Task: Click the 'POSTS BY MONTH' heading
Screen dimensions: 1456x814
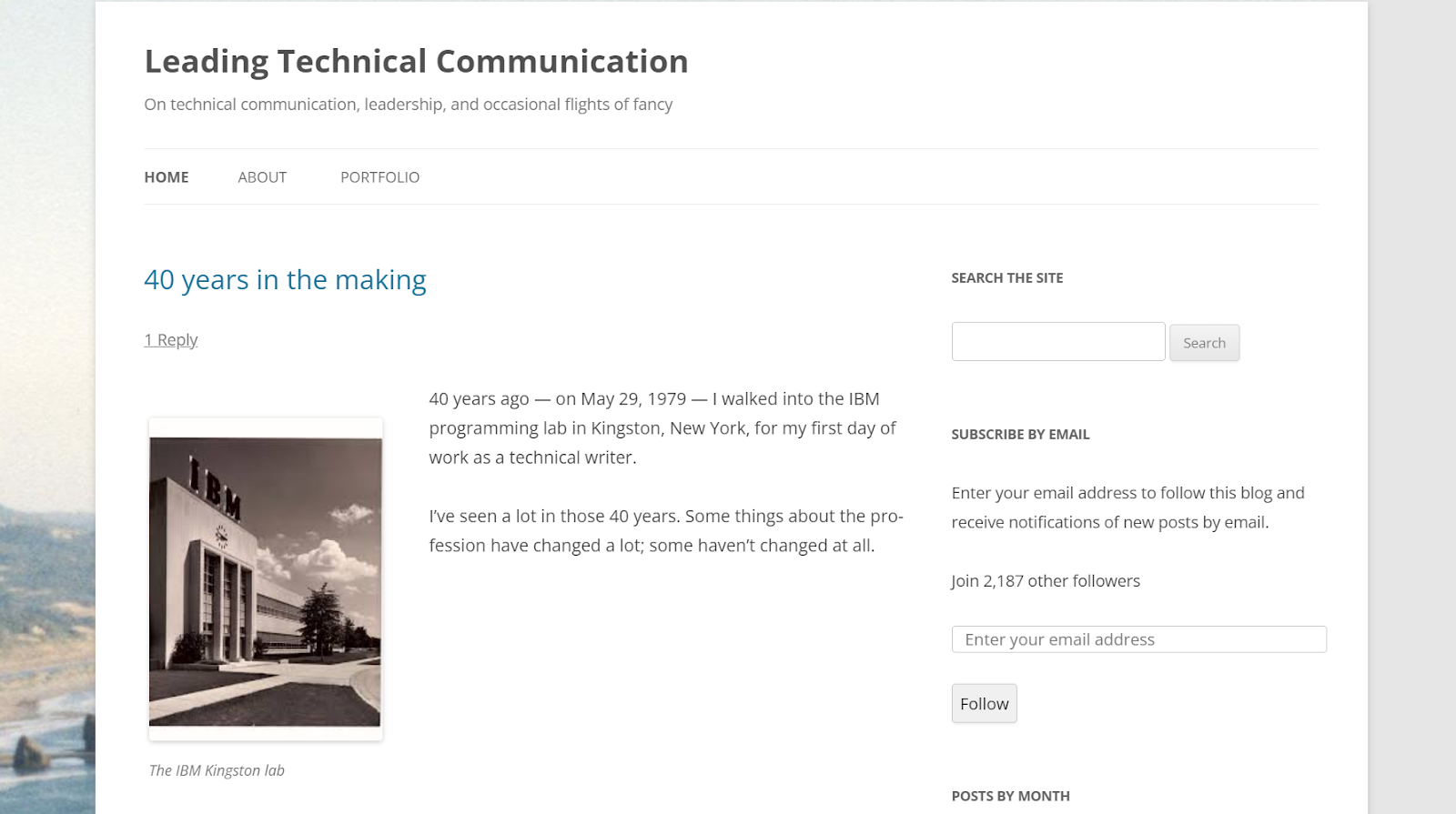Action: click(x=1010, y=796)
